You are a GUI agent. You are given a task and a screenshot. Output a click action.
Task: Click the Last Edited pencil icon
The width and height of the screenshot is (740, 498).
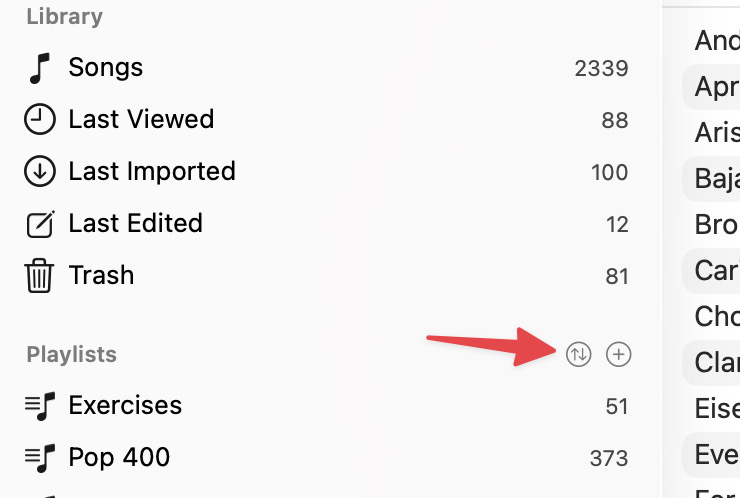(x=39, y=224)
